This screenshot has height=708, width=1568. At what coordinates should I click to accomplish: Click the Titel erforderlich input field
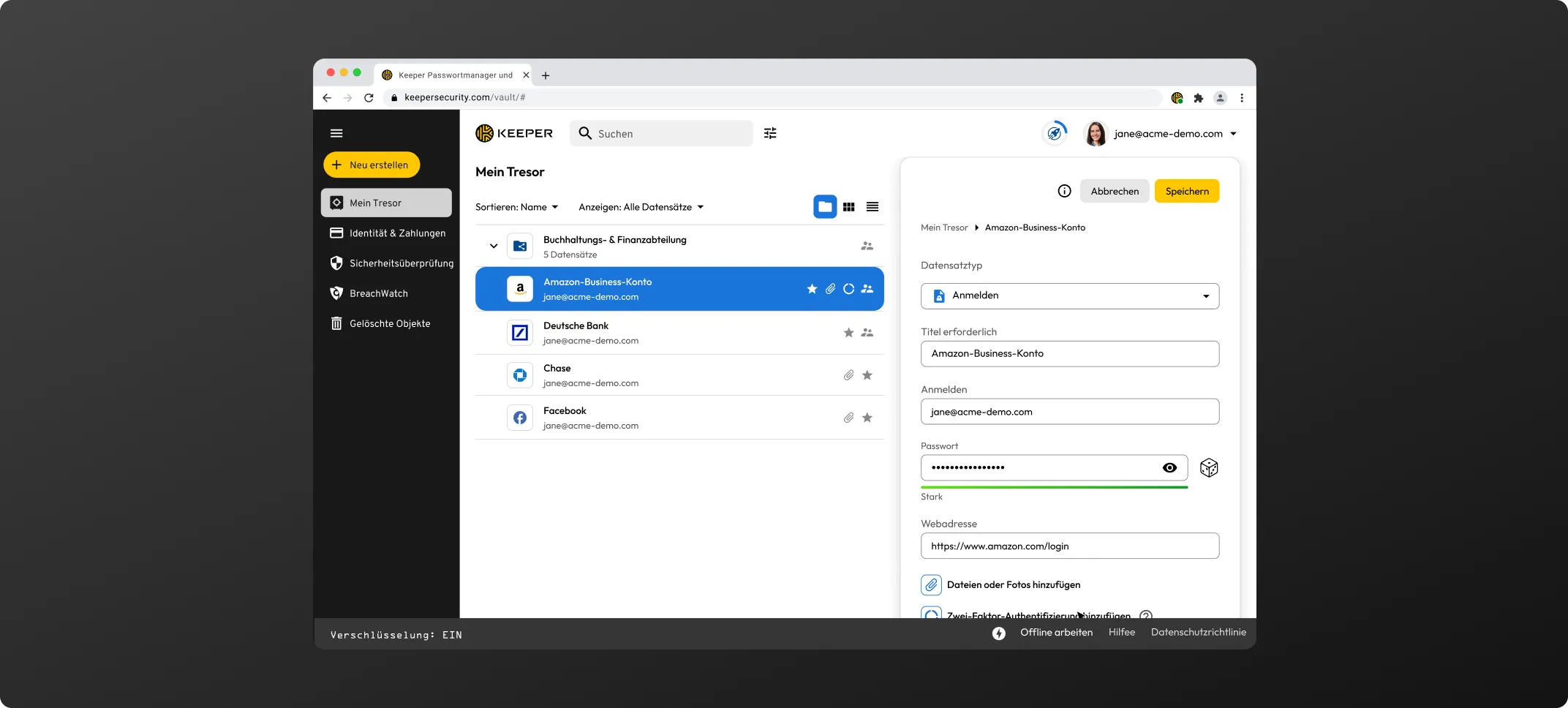1070,354
